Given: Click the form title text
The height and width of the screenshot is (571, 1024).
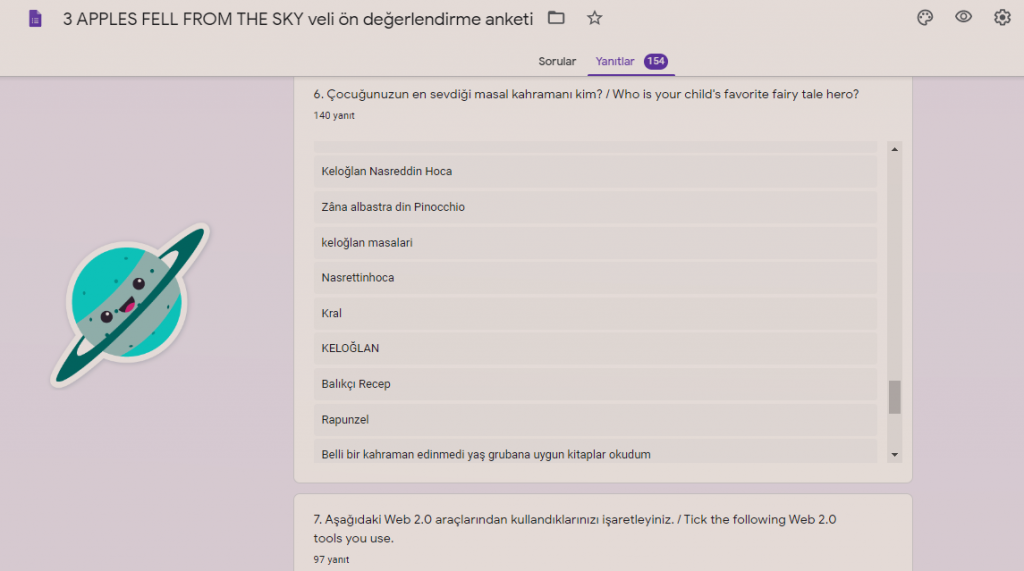Looking at the screenshot, I should click(298, 18).
